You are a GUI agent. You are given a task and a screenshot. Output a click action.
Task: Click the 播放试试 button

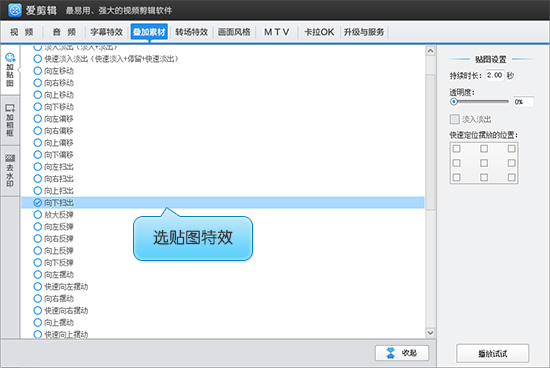coord(492,353)
